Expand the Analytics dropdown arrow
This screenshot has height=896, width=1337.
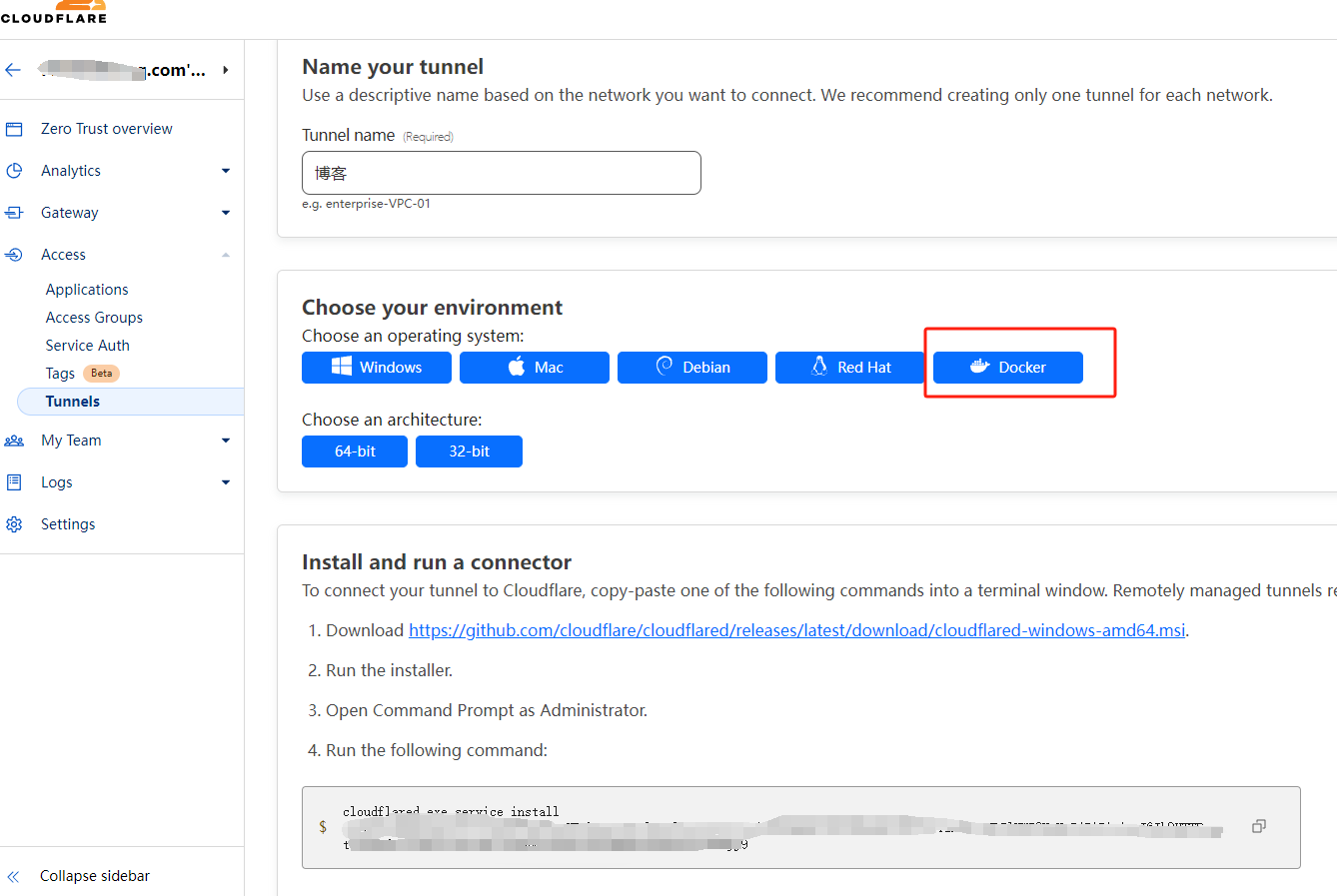226,171
